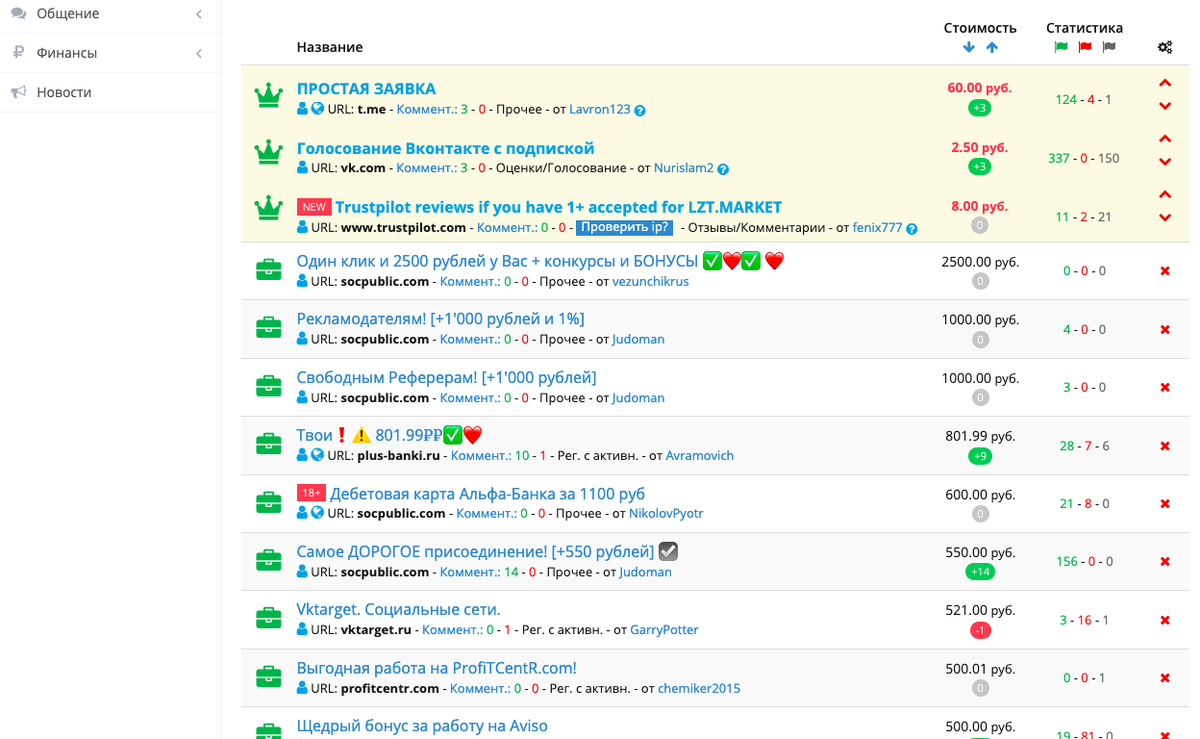Click the ruble icon next to Финансы
Screen dimensions: 1200x739
click(18, 53)
